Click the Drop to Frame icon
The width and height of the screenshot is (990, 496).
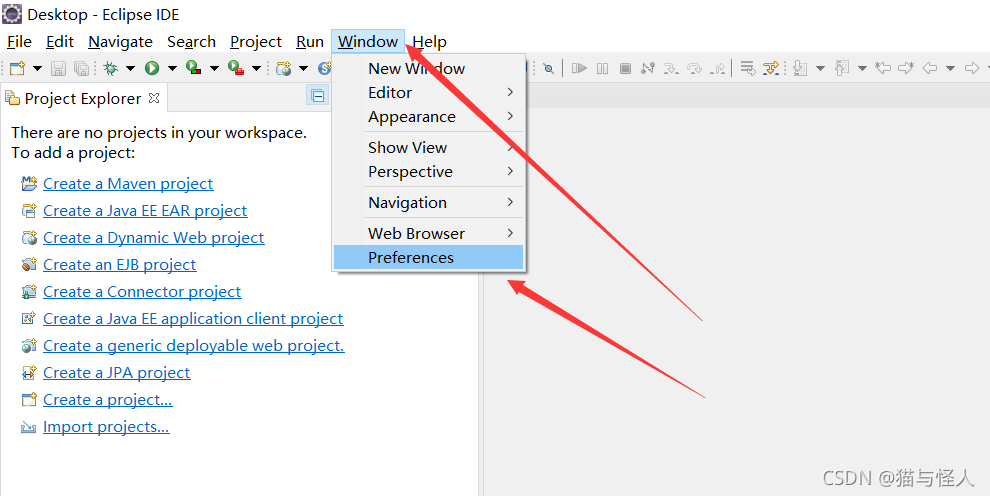pos(748,68)
